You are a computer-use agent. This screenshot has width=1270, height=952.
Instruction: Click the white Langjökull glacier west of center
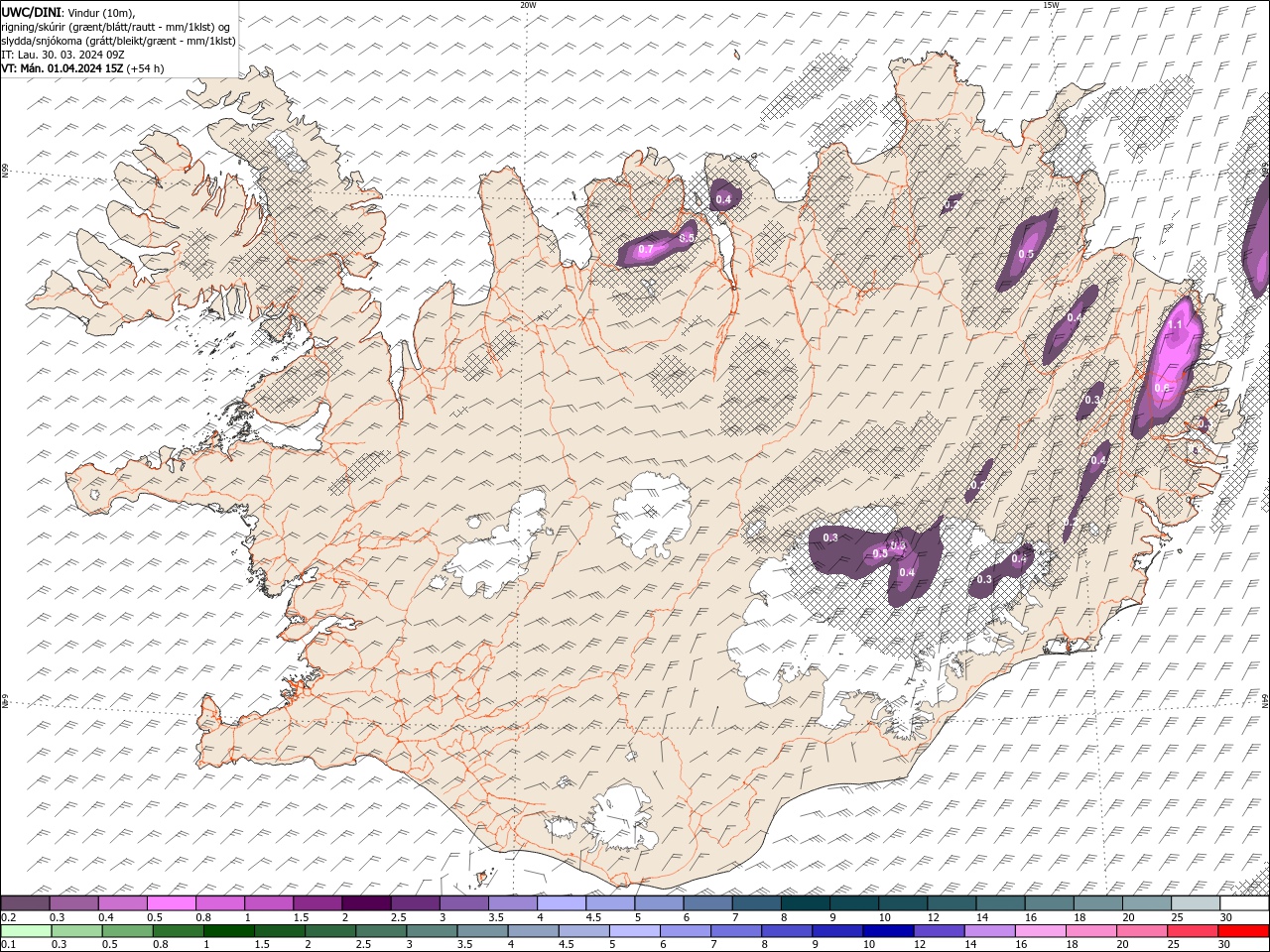(x=496, y=543)
